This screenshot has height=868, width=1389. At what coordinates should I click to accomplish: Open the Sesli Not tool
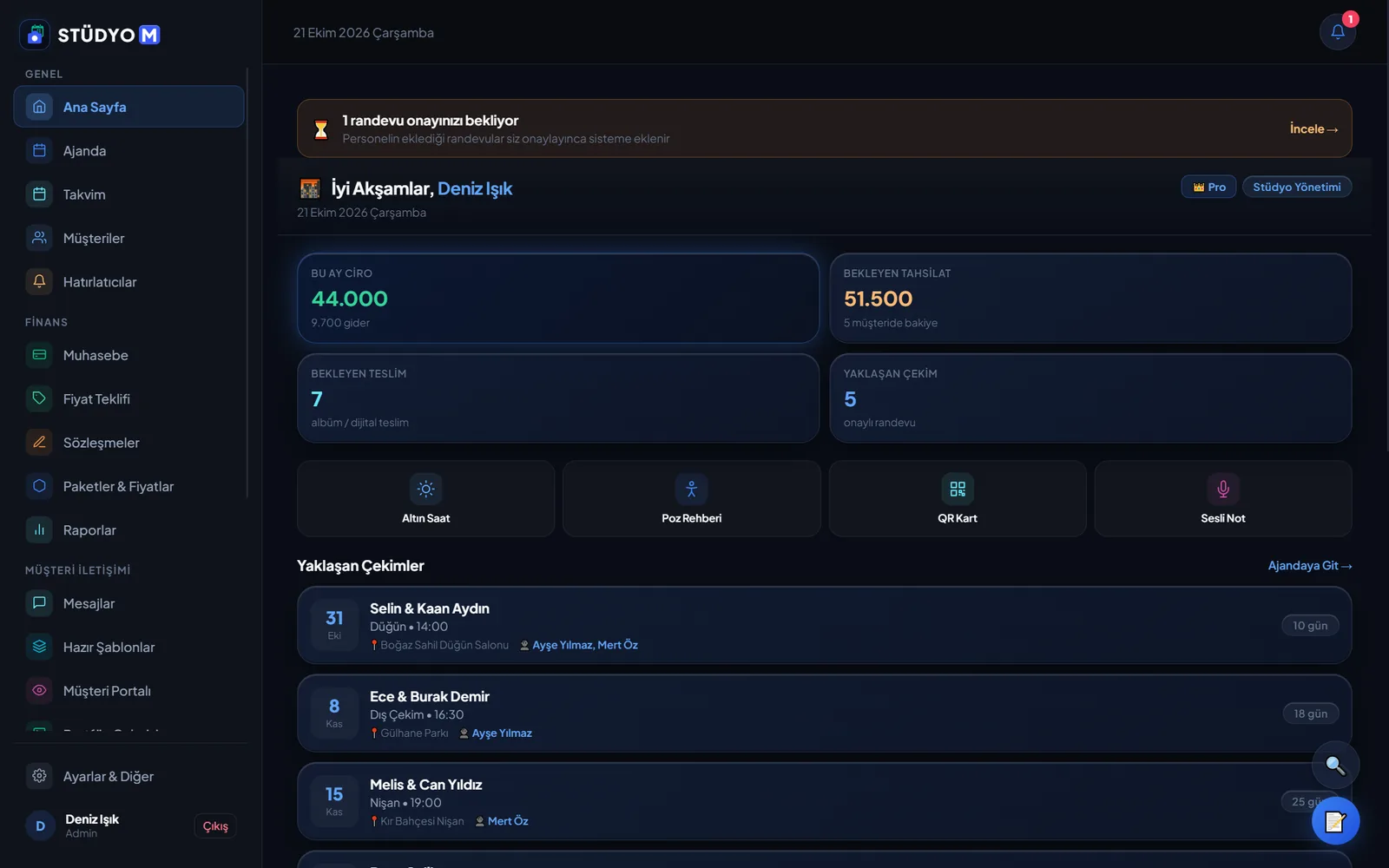tap(1223, 498)
